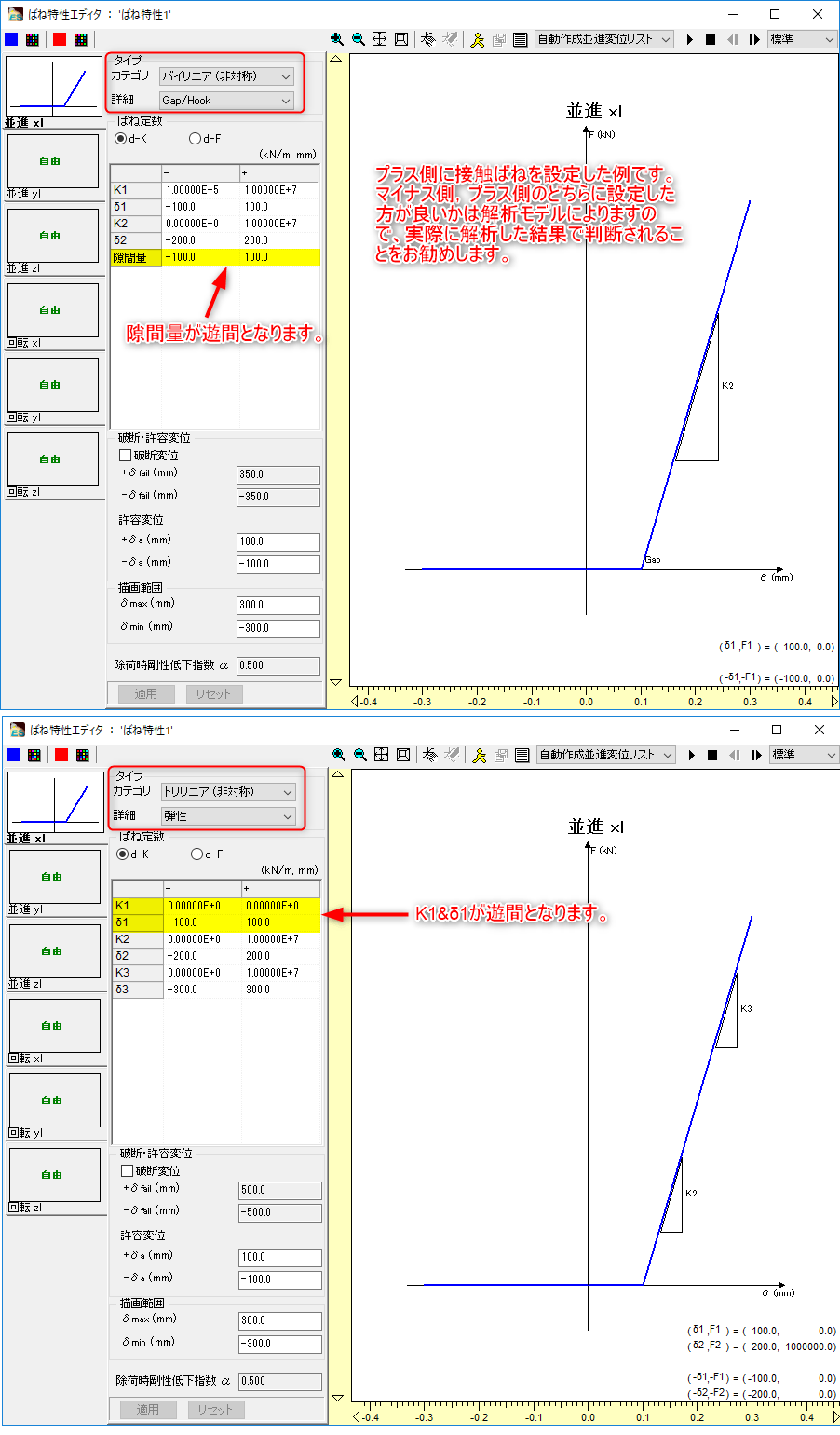This screenshot has height=1435, width=840.
Task: Click running figure icon in lower window toolbar
Action: 480,755
